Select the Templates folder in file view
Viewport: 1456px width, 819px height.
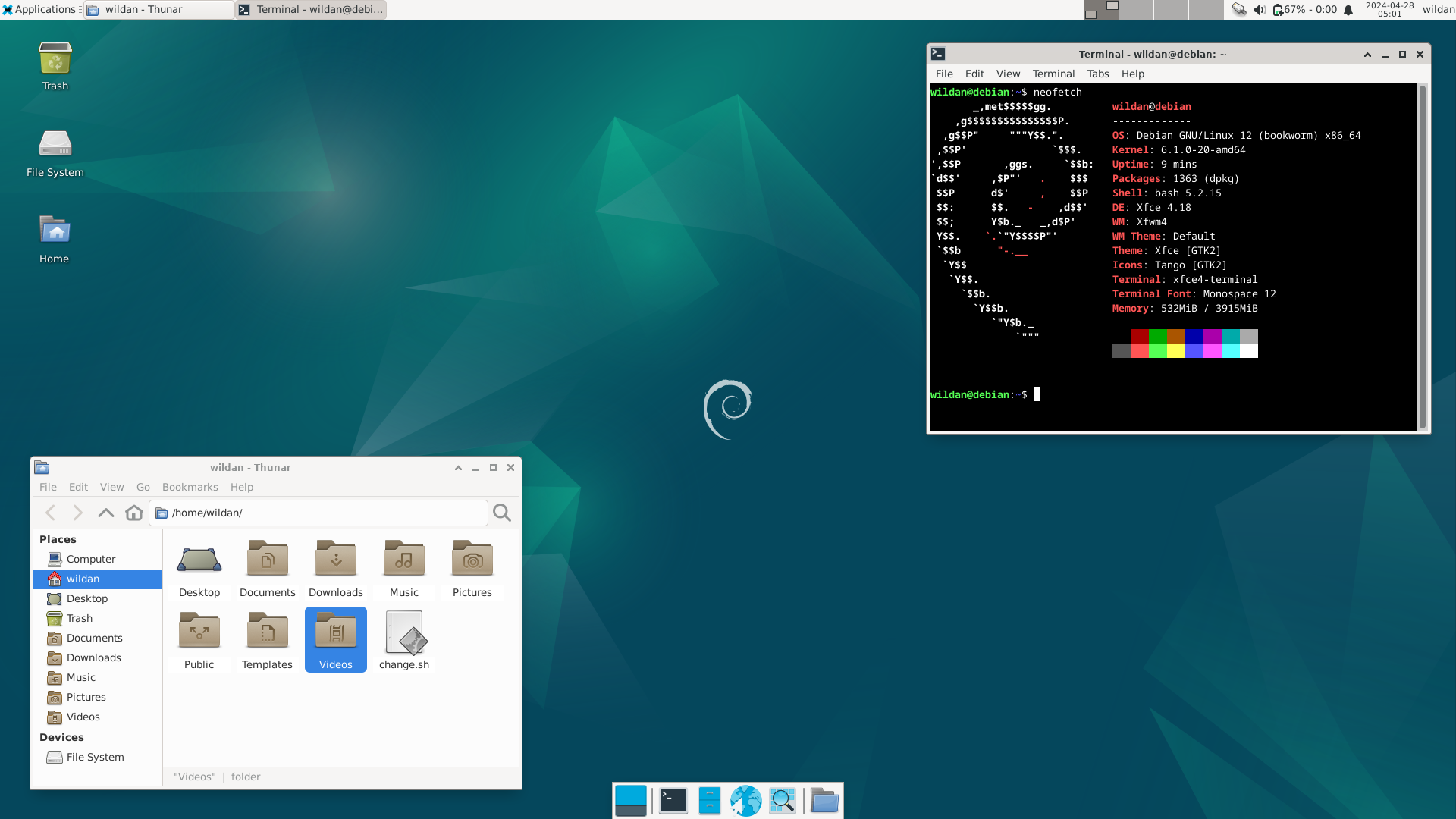268,640
